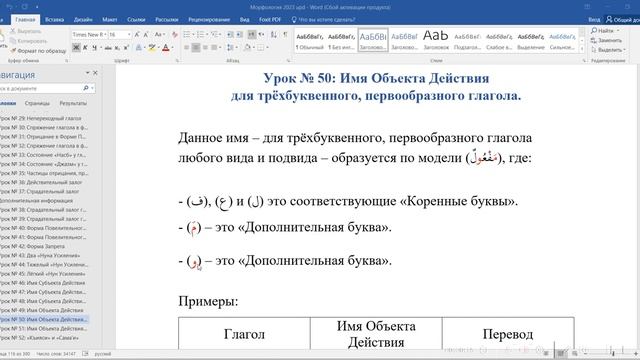The height and width of the screenshot is (360, 640).
Task: Apply the Title (Заголовок) 'Aab' style
Action: (436, 40)
